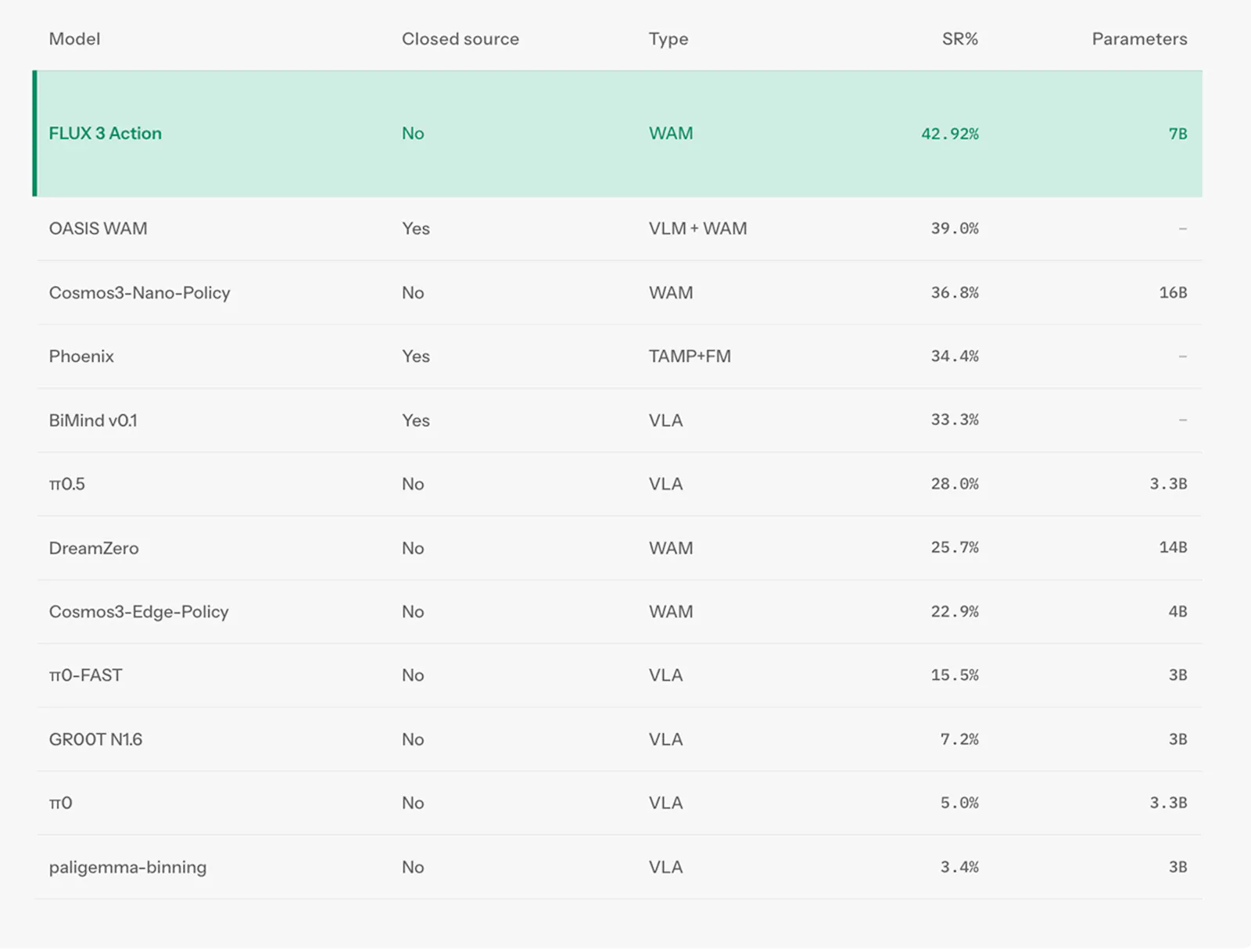Select the "DreamZero" model name

coord(94,549)
